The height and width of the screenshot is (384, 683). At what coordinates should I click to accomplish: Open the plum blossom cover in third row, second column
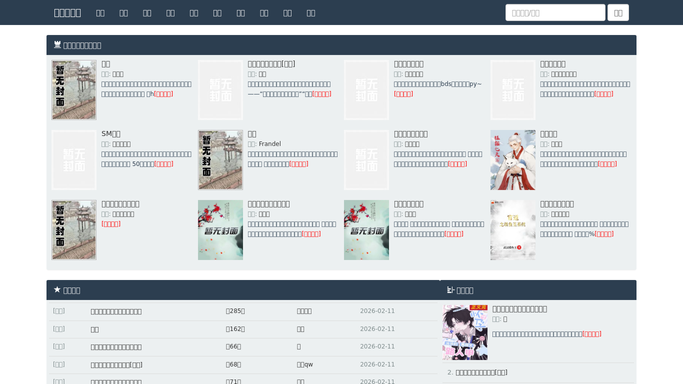tap(220, 230)
